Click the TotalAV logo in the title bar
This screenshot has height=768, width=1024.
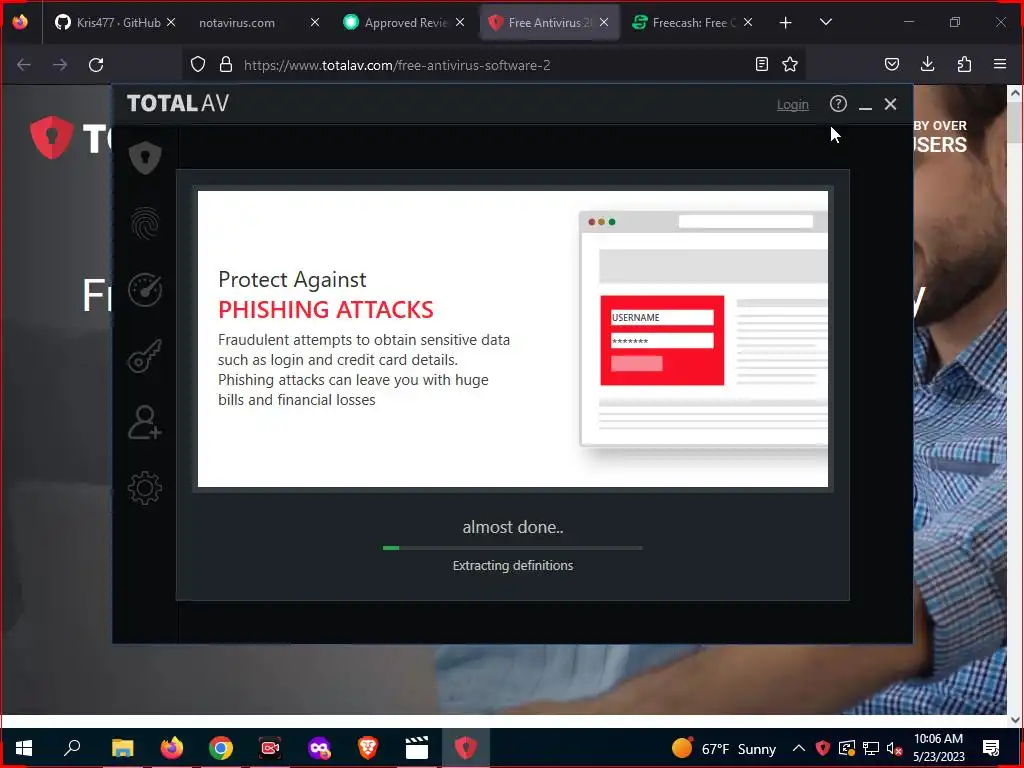178,103
